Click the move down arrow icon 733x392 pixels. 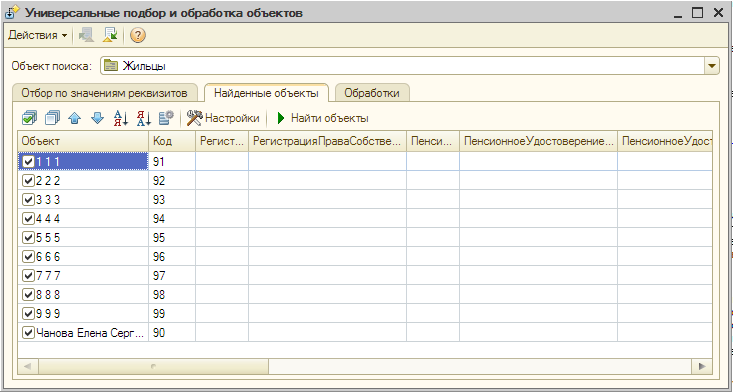click(97, 118)
